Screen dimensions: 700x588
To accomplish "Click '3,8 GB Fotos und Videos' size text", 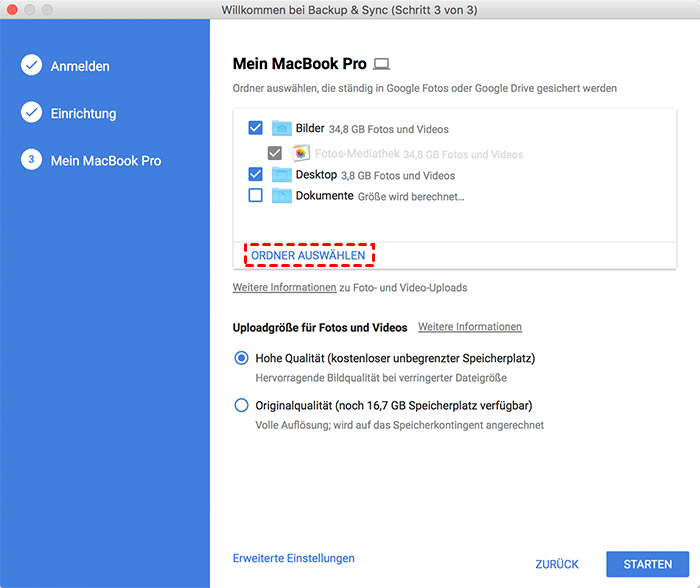I will point(398,175).
